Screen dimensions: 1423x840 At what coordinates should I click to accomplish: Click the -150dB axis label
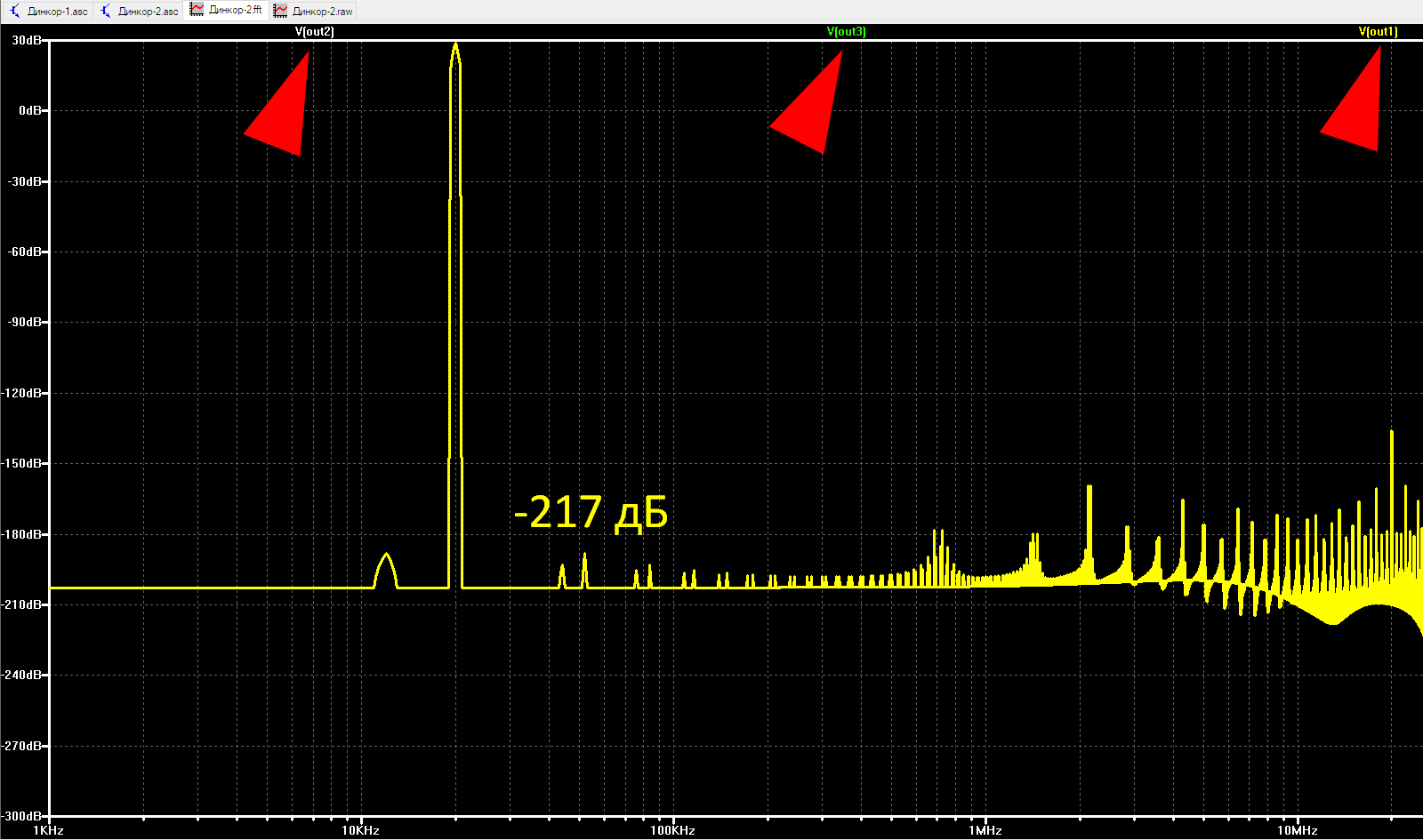coord(22,464)
